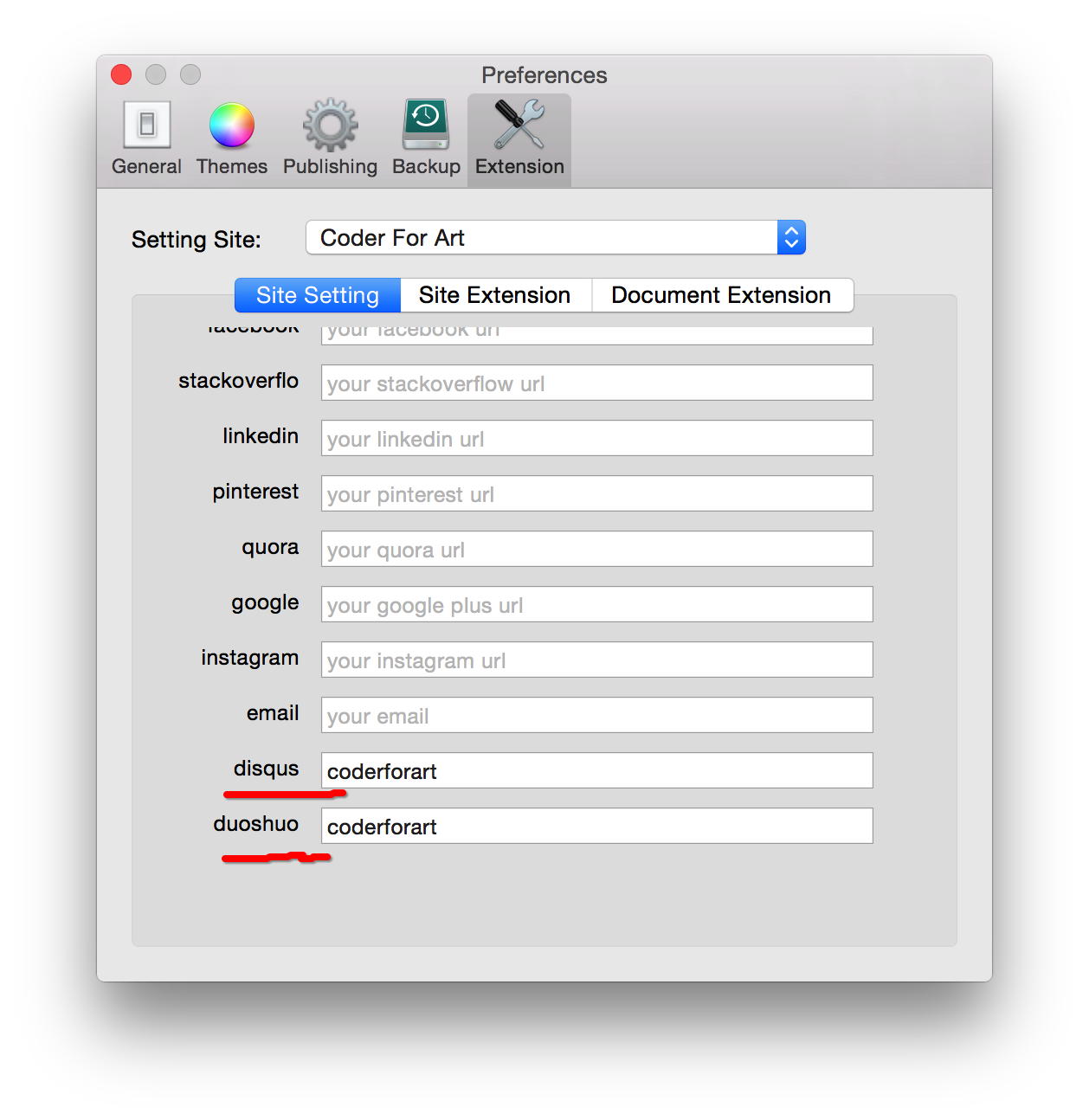Click the quora url field
1089x1120 pixels.
point(597,549)
